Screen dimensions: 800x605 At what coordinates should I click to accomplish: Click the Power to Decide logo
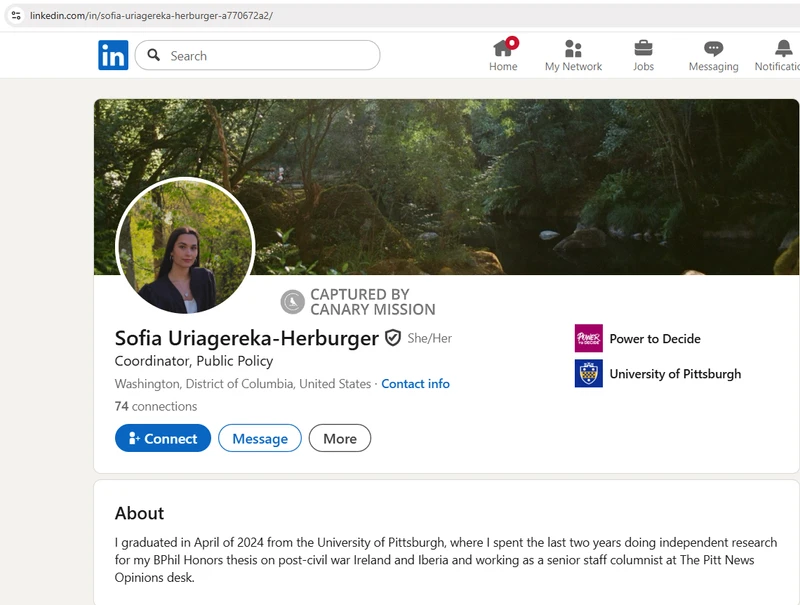click(588, 338)
